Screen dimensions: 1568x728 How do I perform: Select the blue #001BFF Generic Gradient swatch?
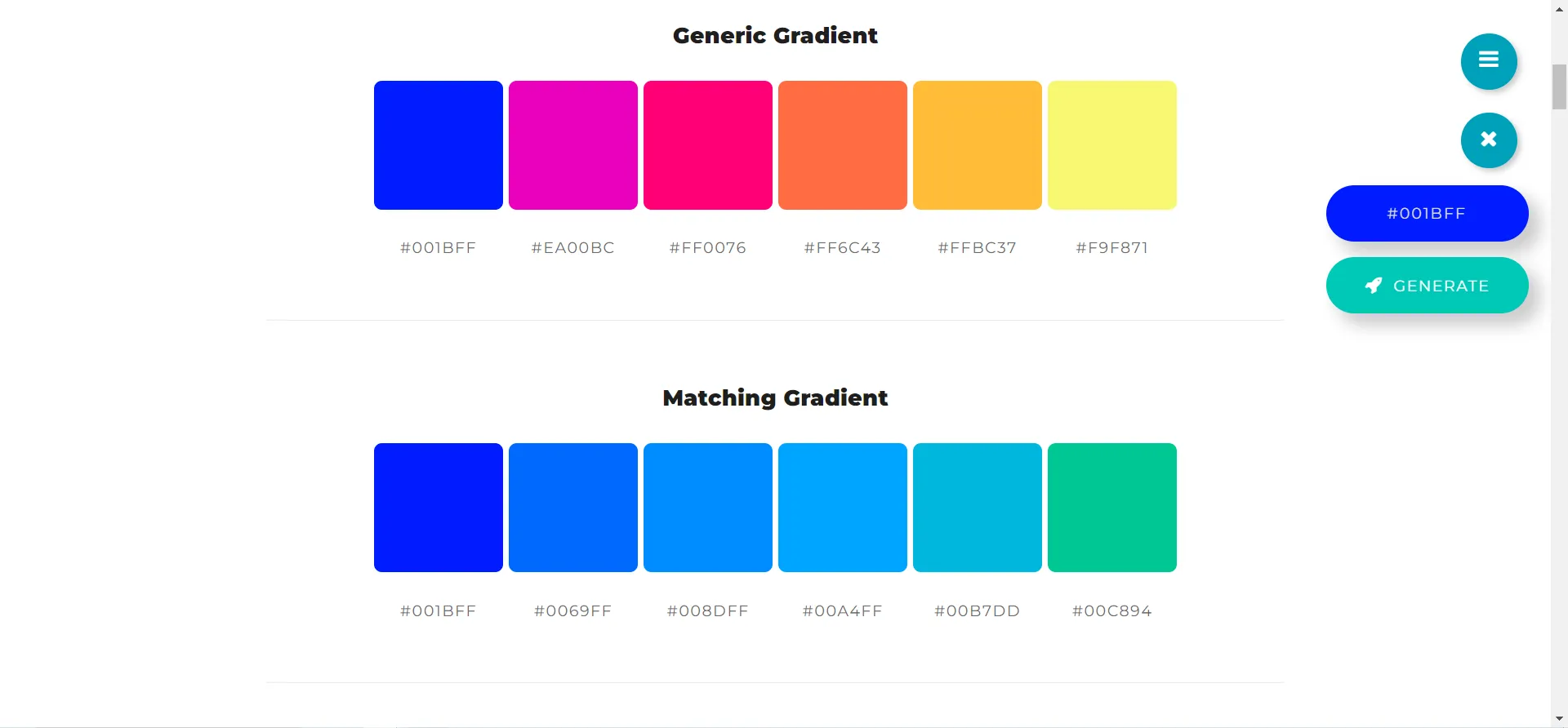click(x=439, y=145)
